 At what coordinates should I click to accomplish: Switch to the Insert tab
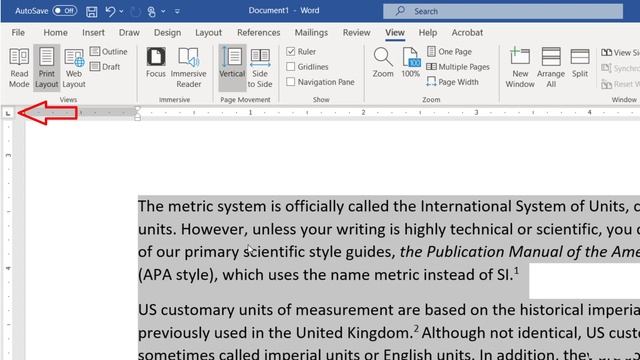tap(93, 32)
